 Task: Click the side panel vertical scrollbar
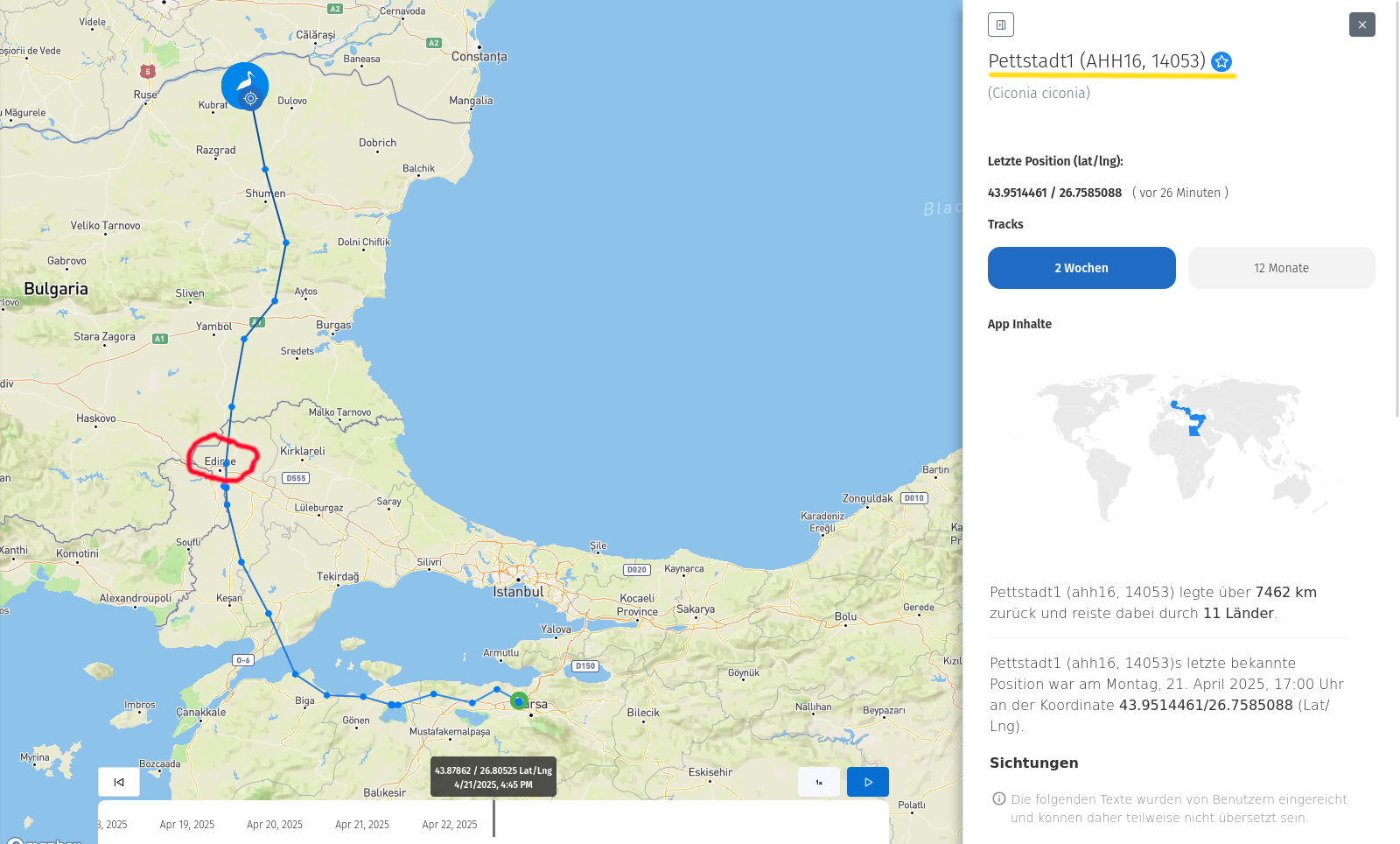(1396, 210)
